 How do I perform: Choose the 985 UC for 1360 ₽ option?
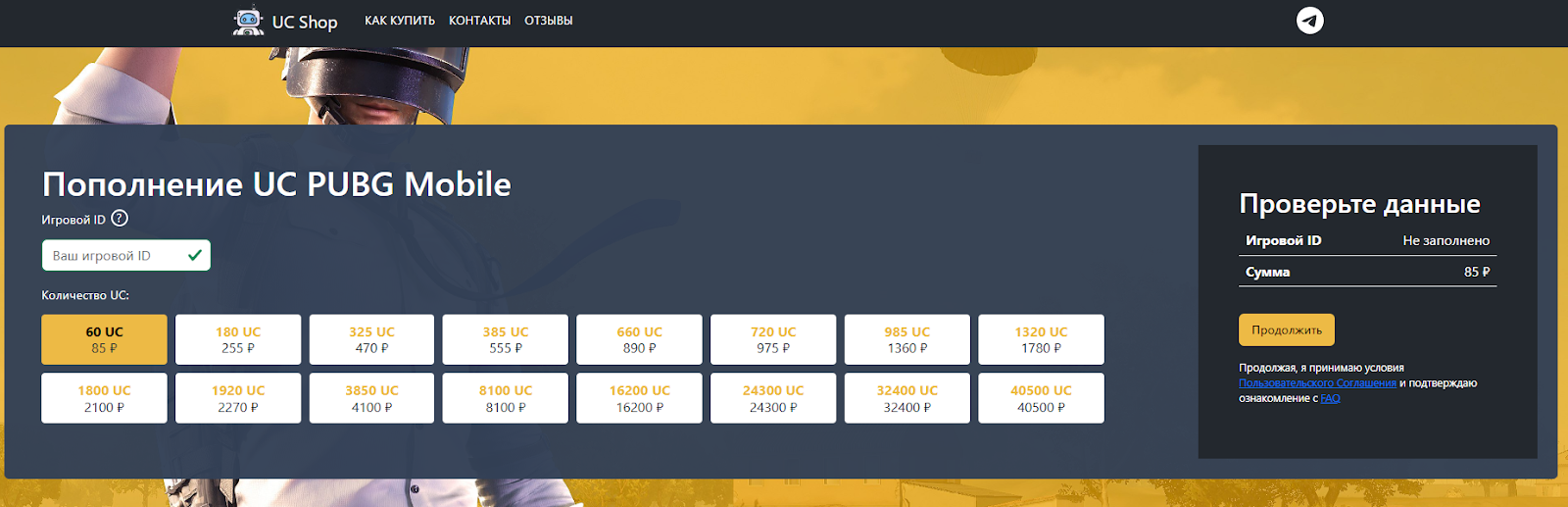point(906,339)
